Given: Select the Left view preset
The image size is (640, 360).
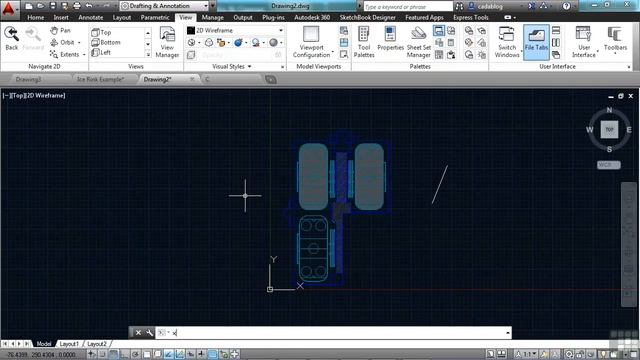Looking at the screenshot, I should click(x=101, y=53).
